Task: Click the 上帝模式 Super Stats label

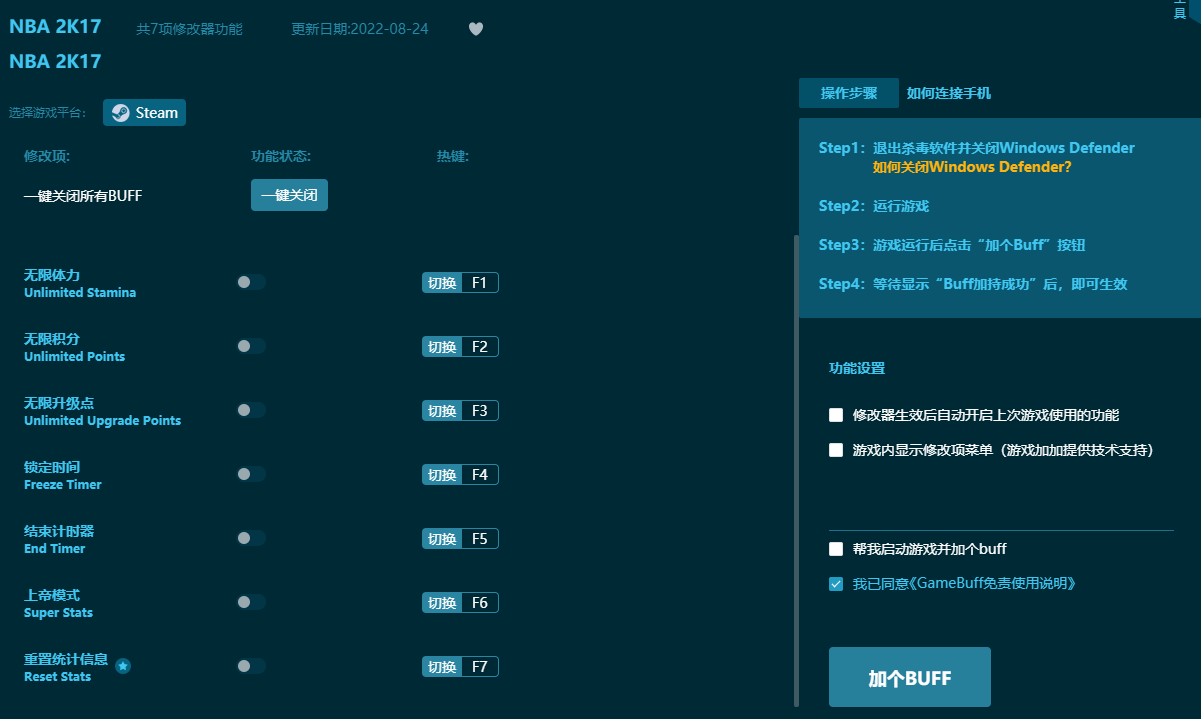Action: 58,603
